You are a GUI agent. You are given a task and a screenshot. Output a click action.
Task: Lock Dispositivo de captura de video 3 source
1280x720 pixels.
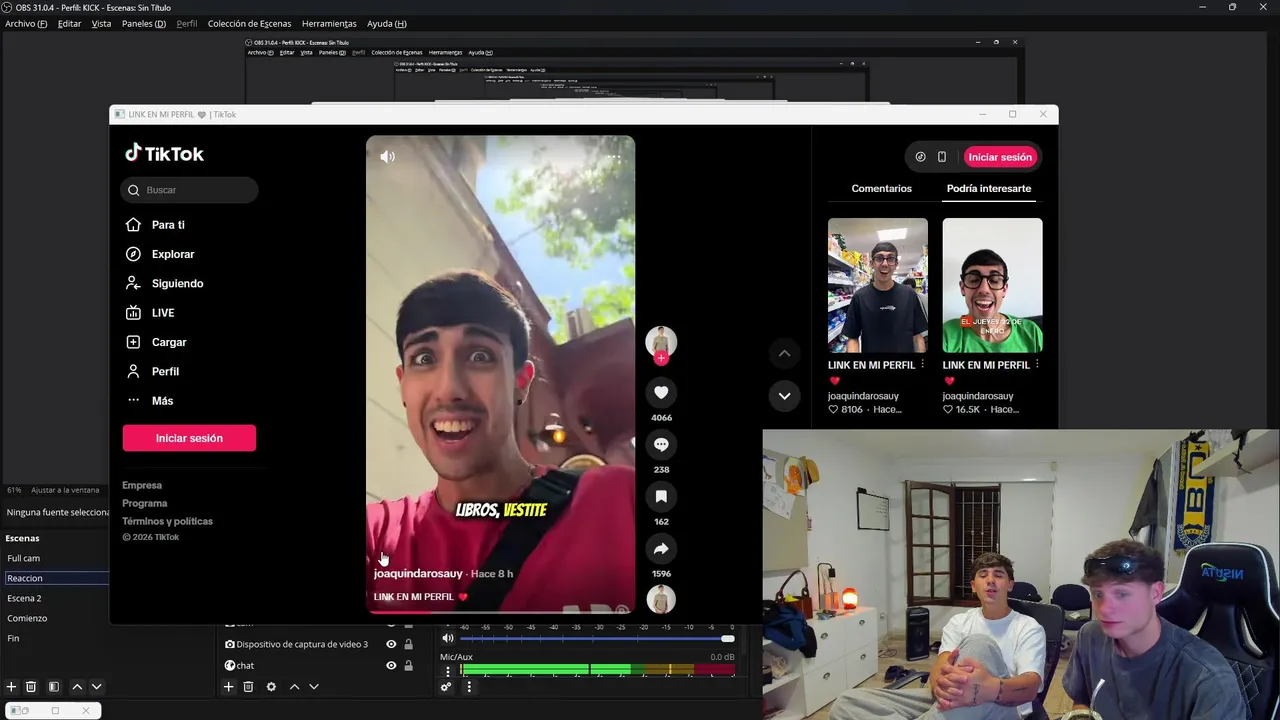pos(408,645)
